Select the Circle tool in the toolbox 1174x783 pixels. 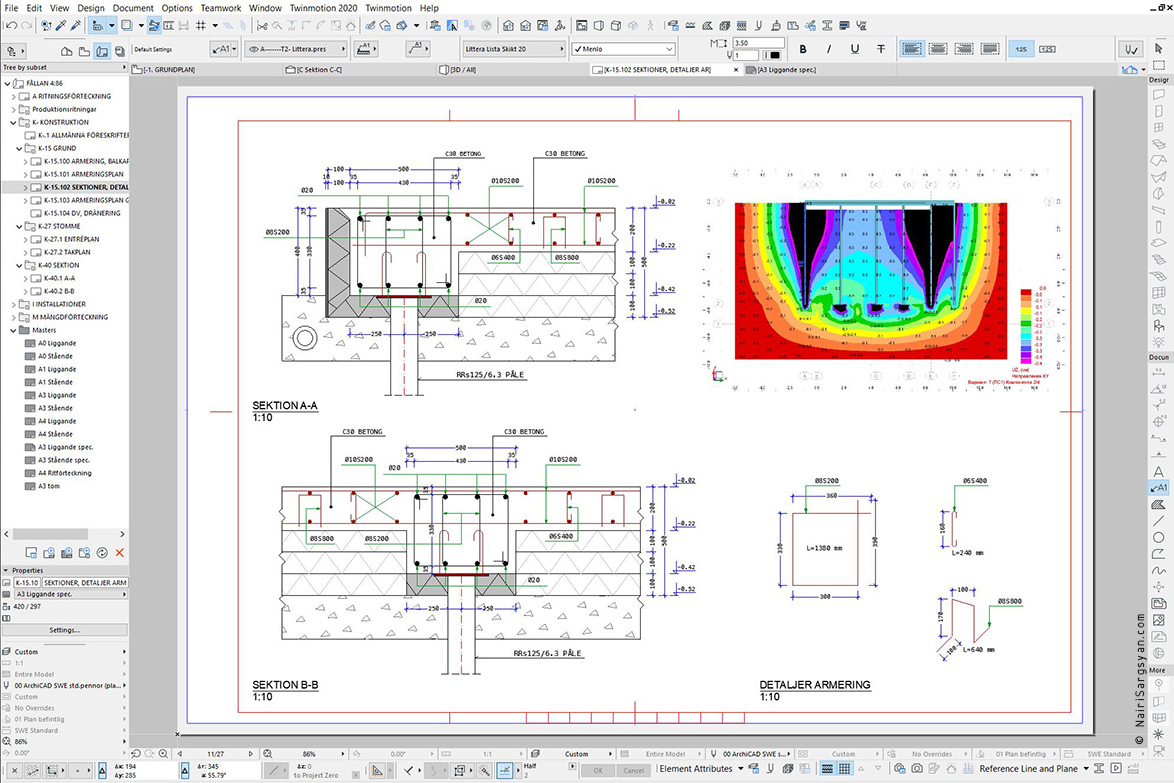click(x=1158, y=537)
